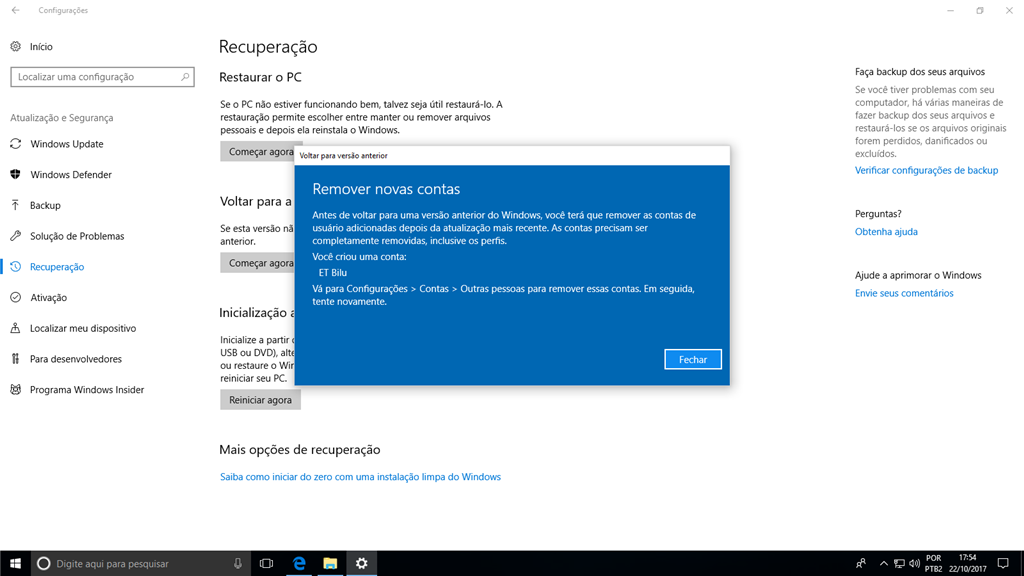
Task: Open the volume speaker icon in tray
Action: pyautogui.click(x=914, y=564)
